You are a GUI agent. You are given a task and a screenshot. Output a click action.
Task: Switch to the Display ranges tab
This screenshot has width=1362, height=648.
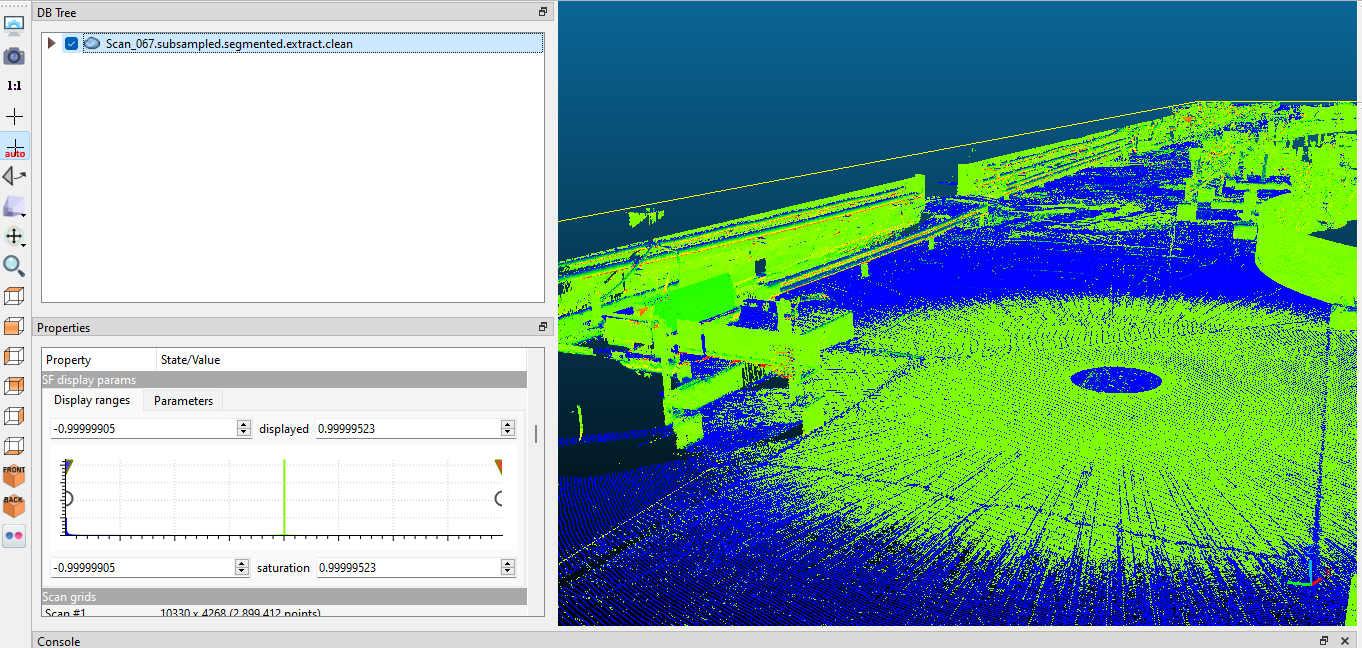92,400
